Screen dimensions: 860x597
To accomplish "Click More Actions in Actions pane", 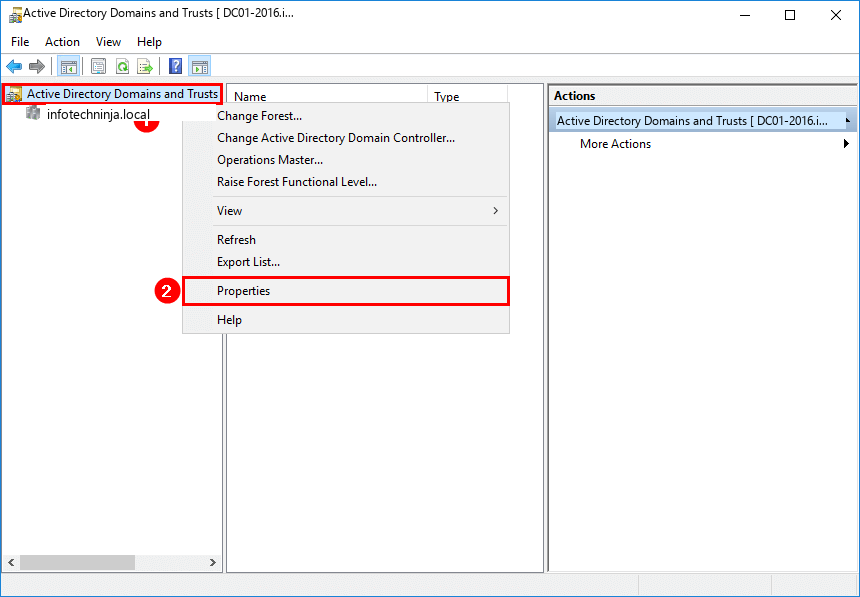I will click(615, 144).
